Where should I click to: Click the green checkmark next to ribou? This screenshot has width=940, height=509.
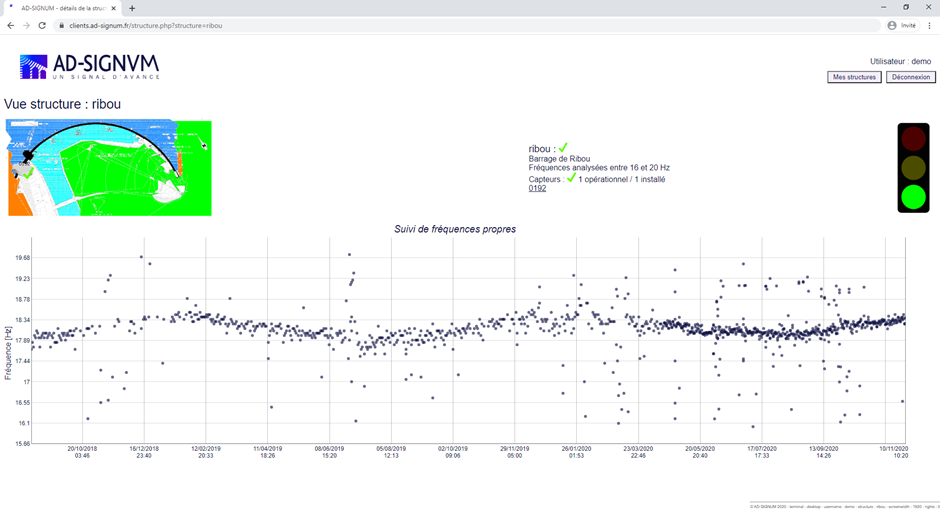click(563, 148)
